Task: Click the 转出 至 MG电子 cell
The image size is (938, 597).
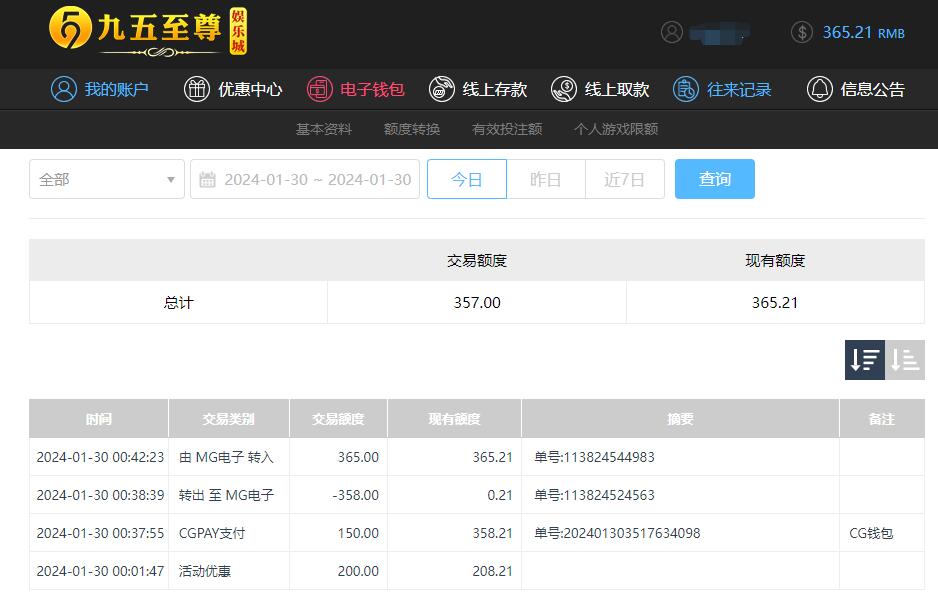Action: pos(226,495)
